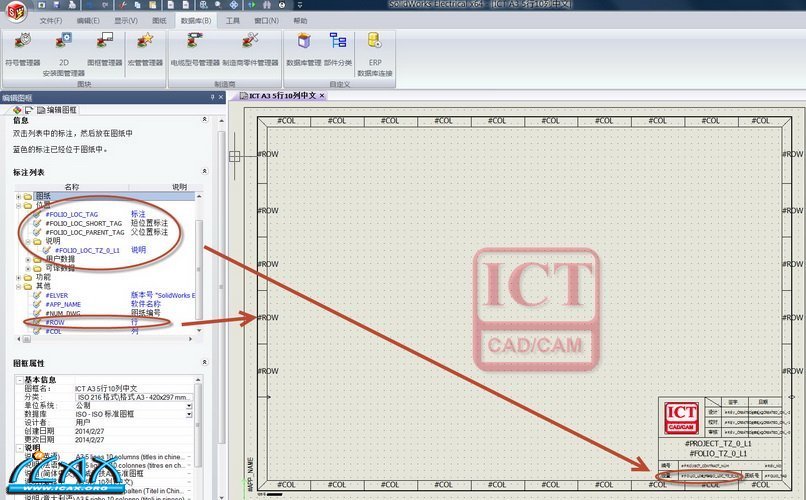This screenshot has width=806, height=500.
Task: Open the Manufacturer Parts Manager (制造商零件管理器)
Action: (x=250, y=50)
